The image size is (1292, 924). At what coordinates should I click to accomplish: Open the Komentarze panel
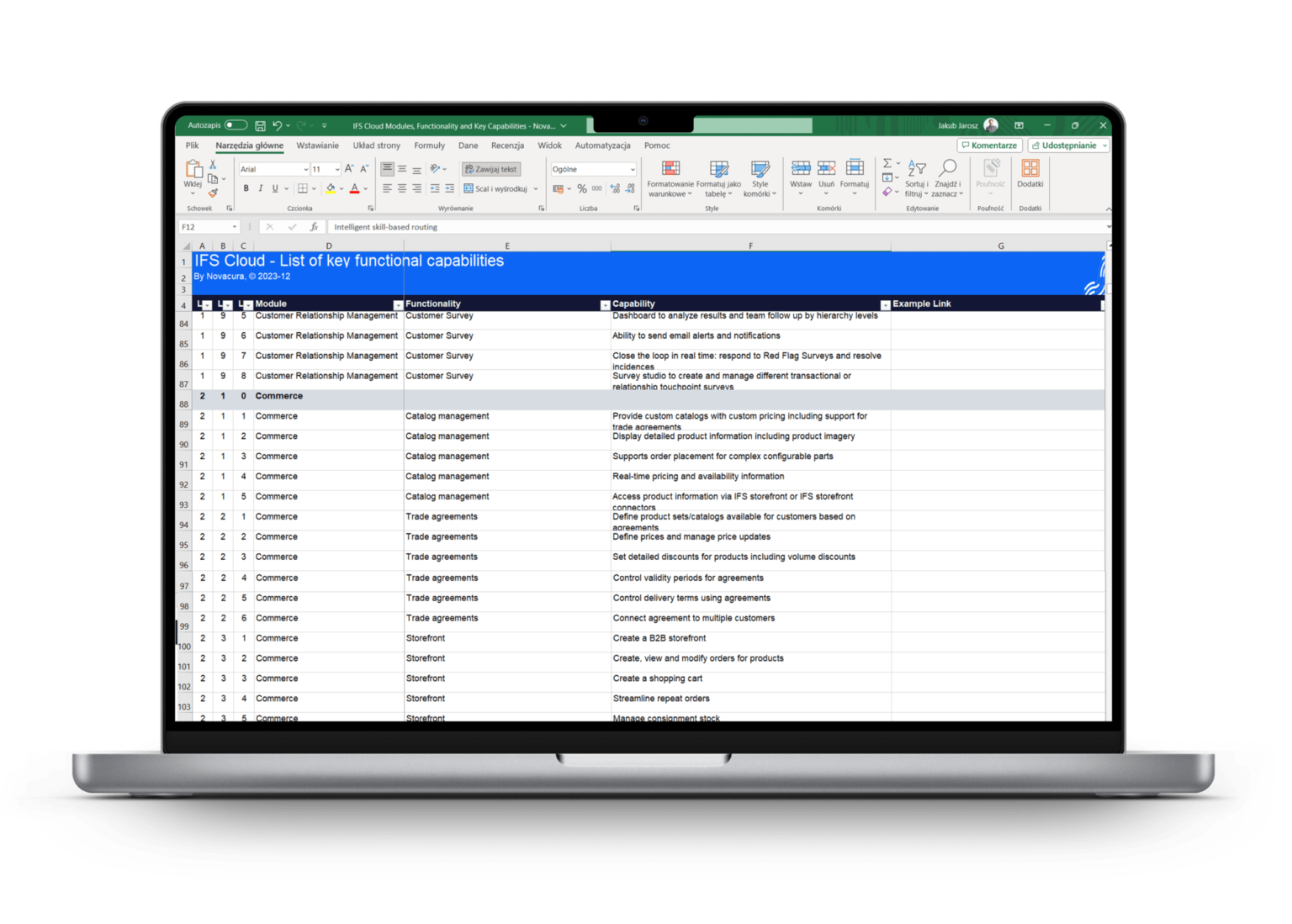point(989,145)
